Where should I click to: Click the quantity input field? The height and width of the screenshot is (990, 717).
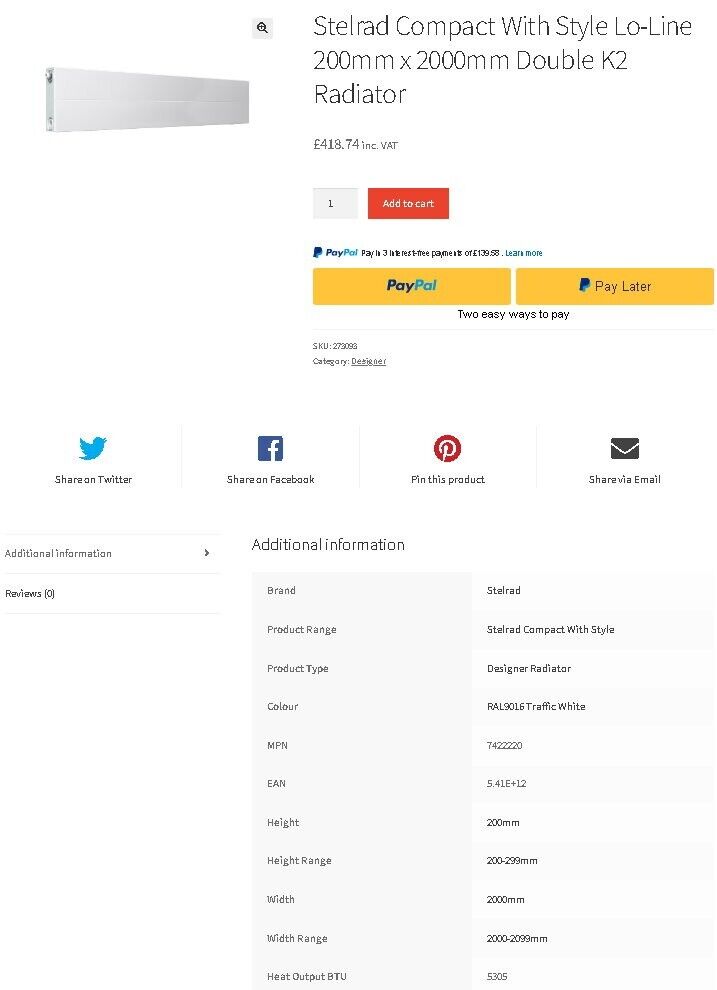pos(335,203)
